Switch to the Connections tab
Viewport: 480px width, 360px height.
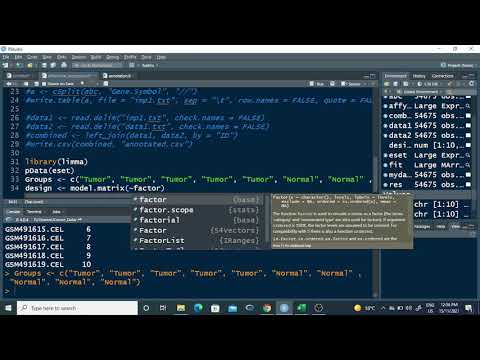[442, 76]
